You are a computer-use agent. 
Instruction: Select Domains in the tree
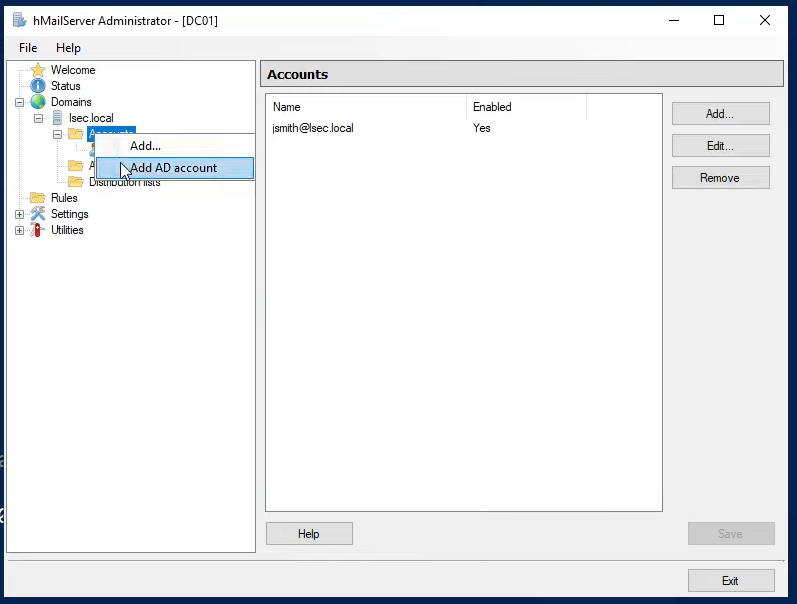coord(71,102)
